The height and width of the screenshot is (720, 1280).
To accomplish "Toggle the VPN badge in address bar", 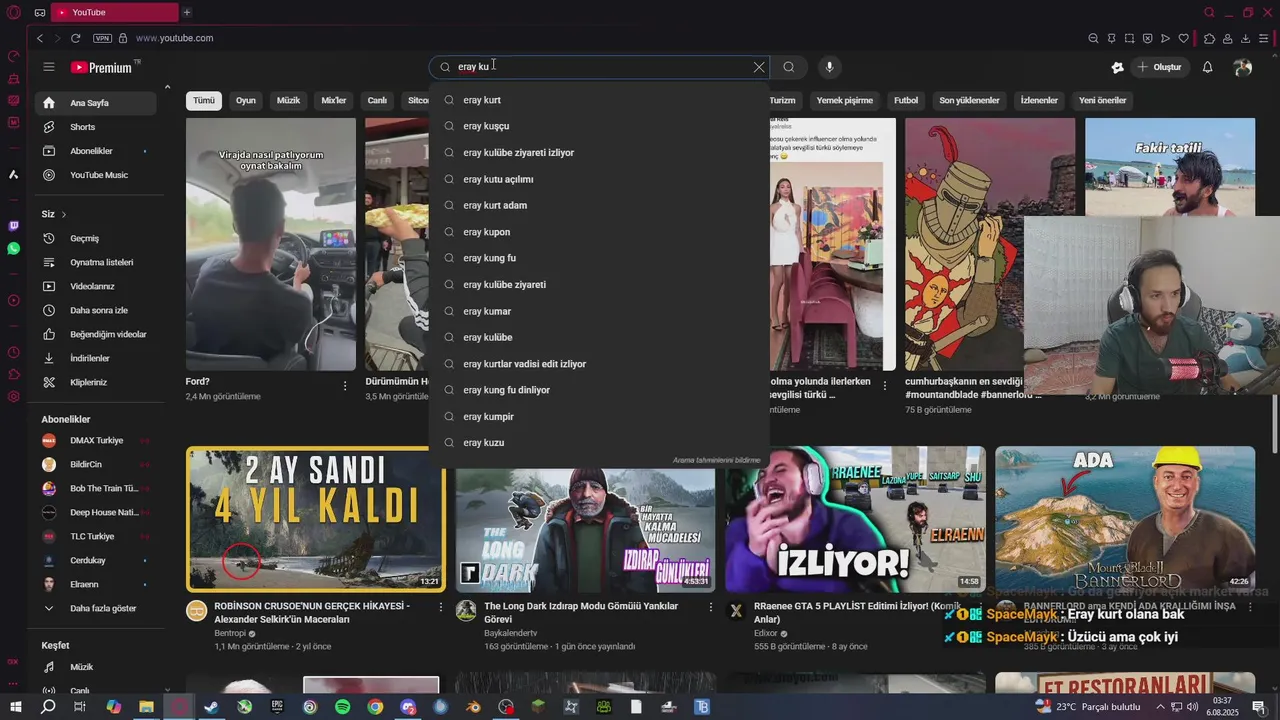I will pos(102,38).
